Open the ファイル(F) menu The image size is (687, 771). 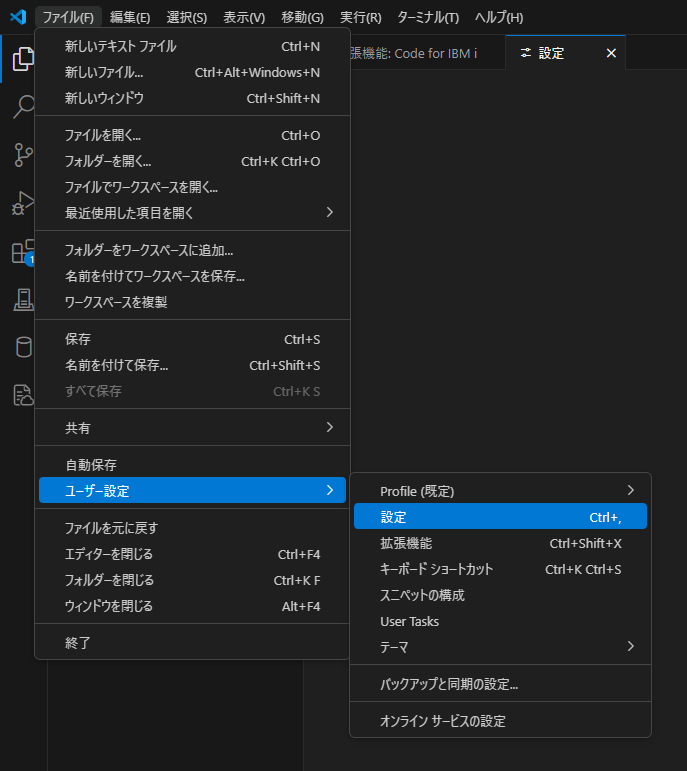click(68, 18)
